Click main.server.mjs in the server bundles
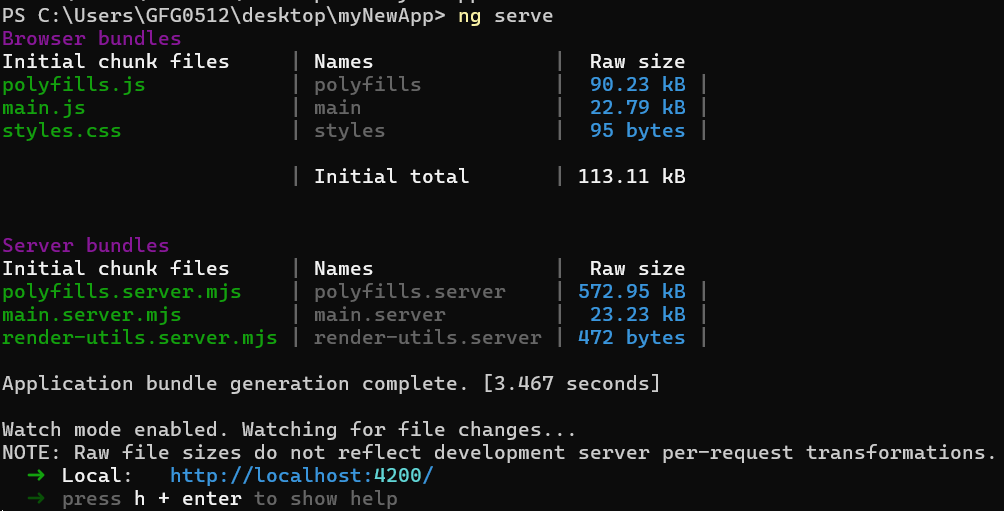1004x511 pixels. (x=92, y=315)
